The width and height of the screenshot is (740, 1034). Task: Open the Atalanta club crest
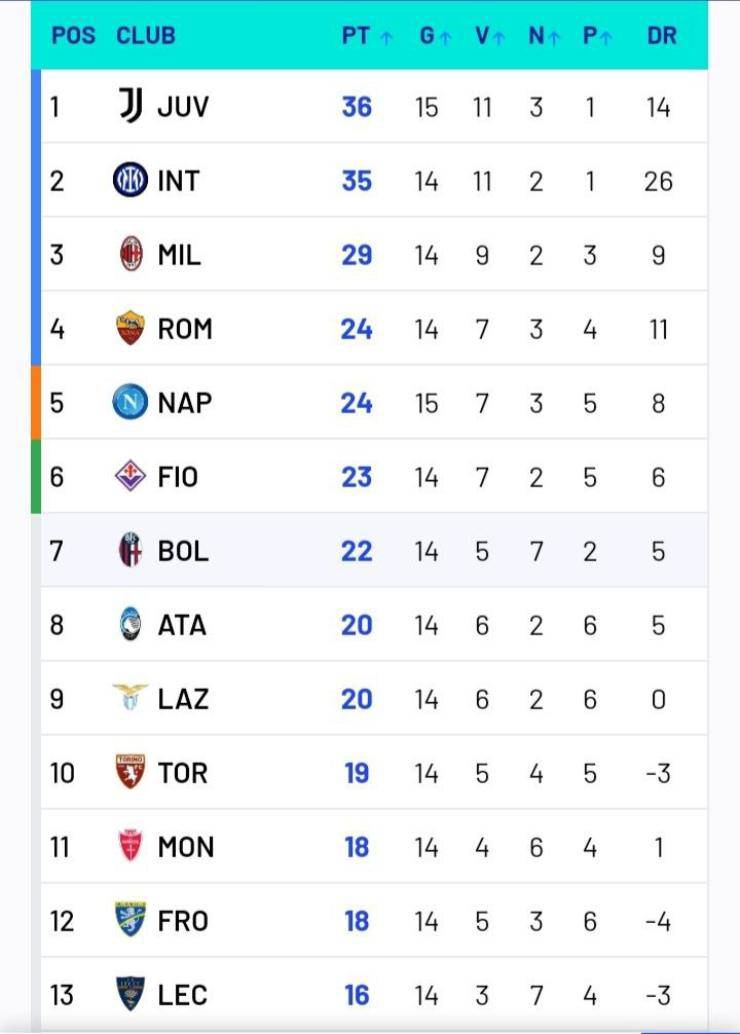pyautogui.click(x=130, y=625)
